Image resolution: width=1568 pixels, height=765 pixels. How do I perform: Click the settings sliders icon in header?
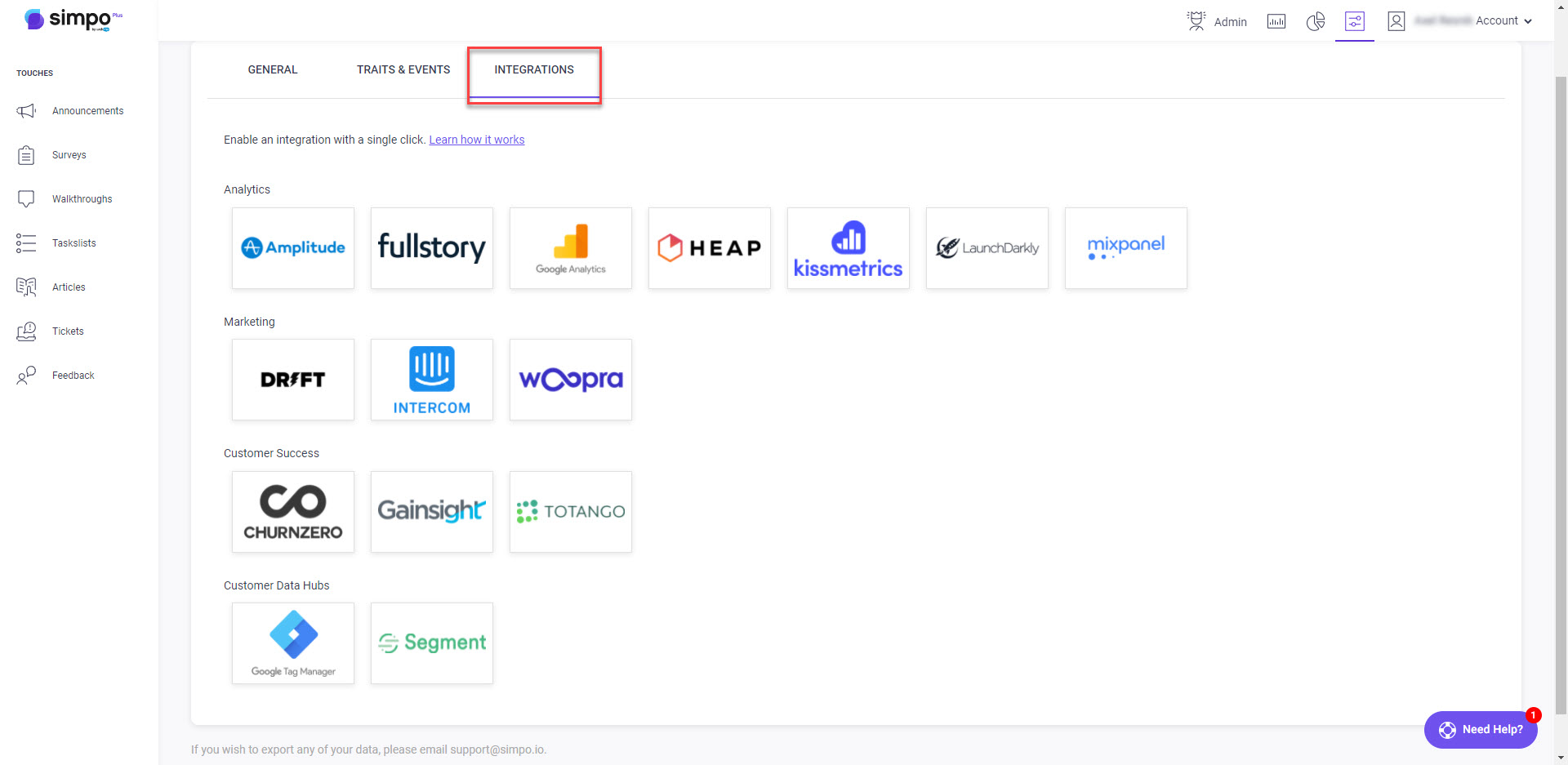pos(1355,21)
